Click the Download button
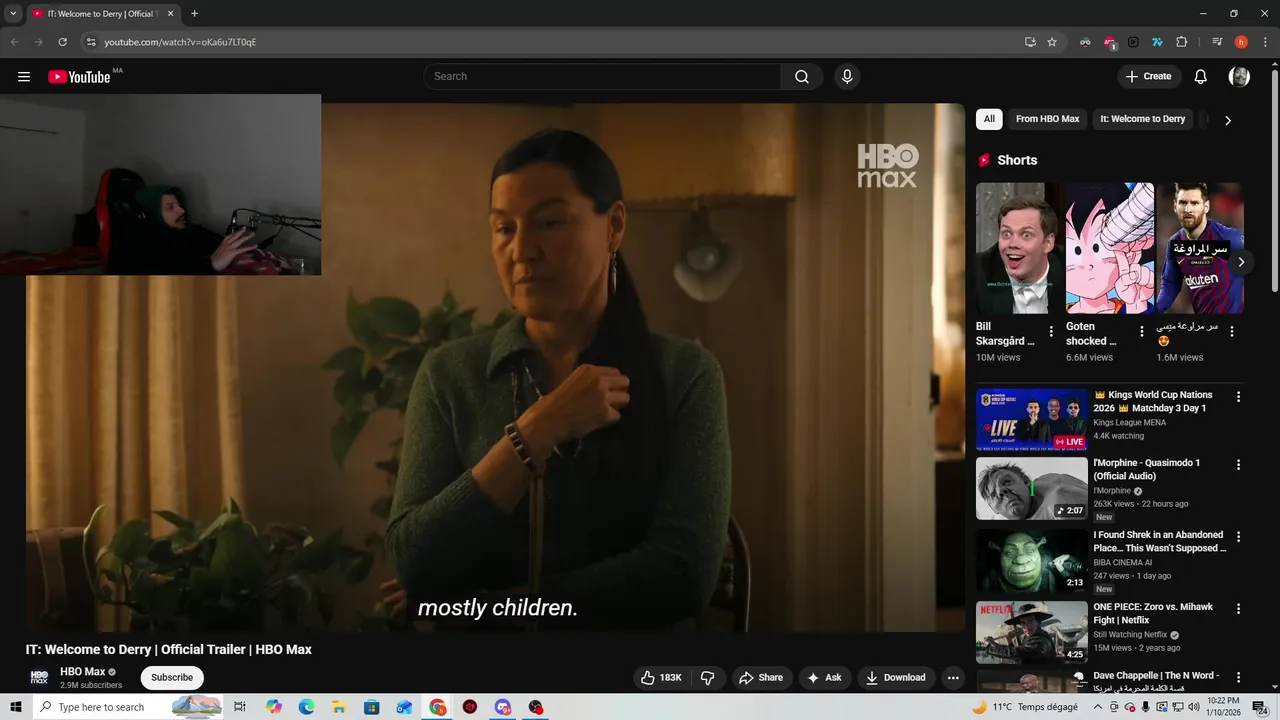This screenshot has height=720, width=1280. pos(896,678)
